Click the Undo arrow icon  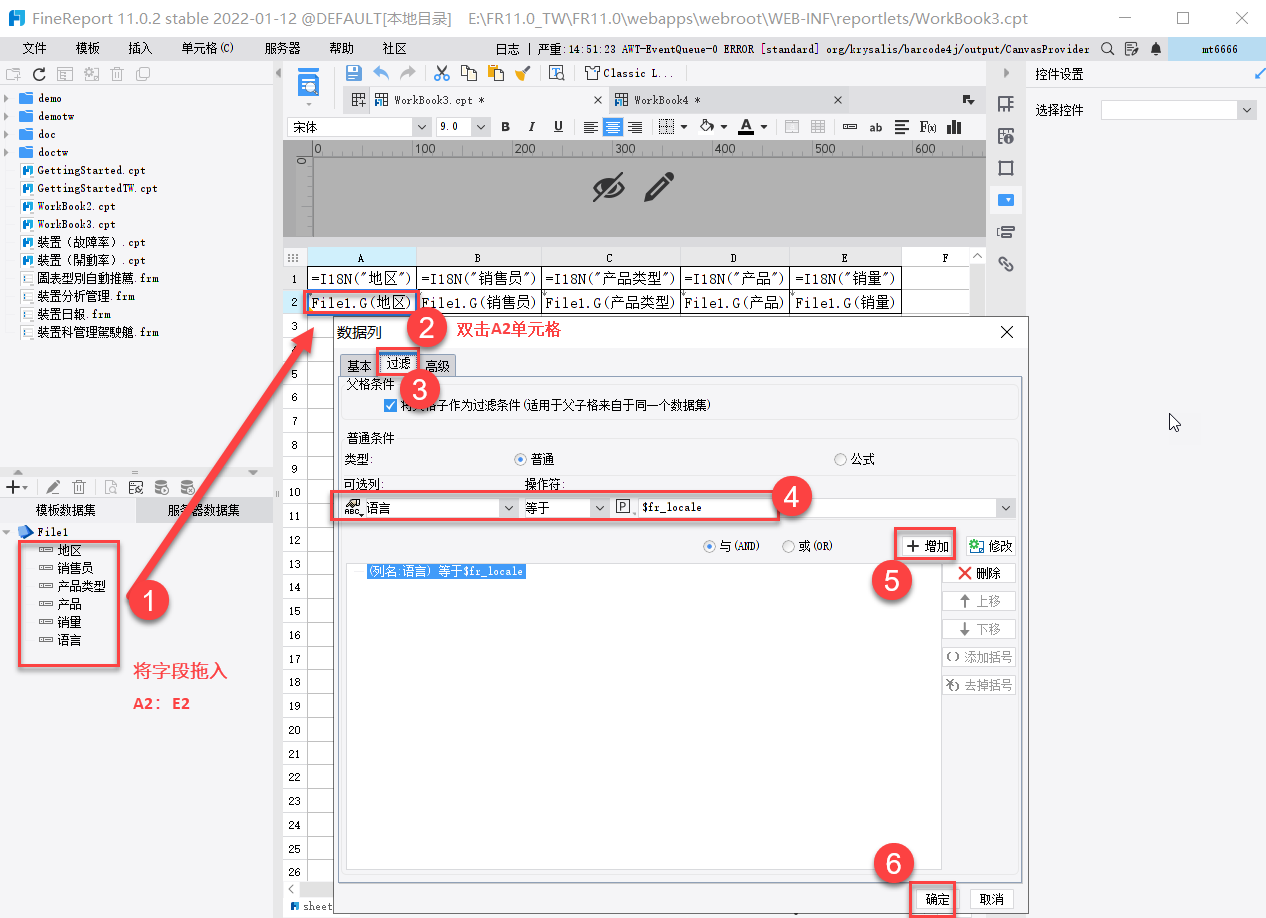[381, 73]
